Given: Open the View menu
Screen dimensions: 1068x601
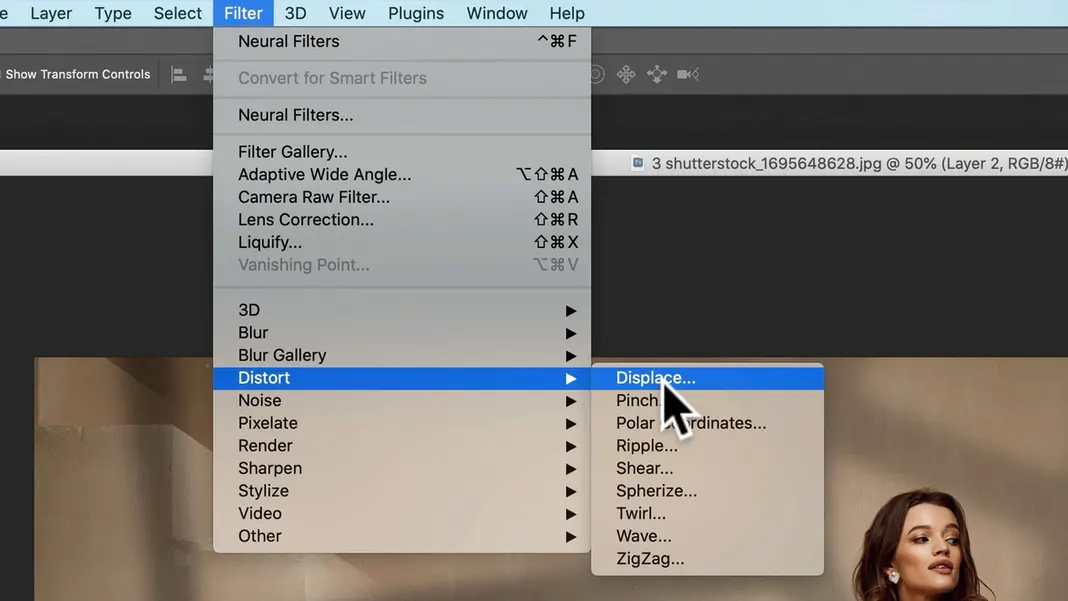Looking at the screenshot, I should tap(347, 13).
